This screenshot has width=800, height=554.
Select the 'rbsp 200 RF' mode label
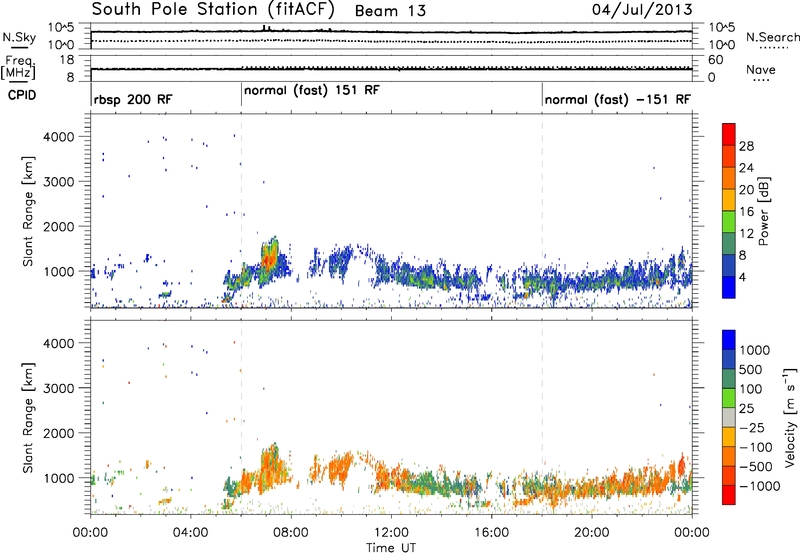pos(133,99)
